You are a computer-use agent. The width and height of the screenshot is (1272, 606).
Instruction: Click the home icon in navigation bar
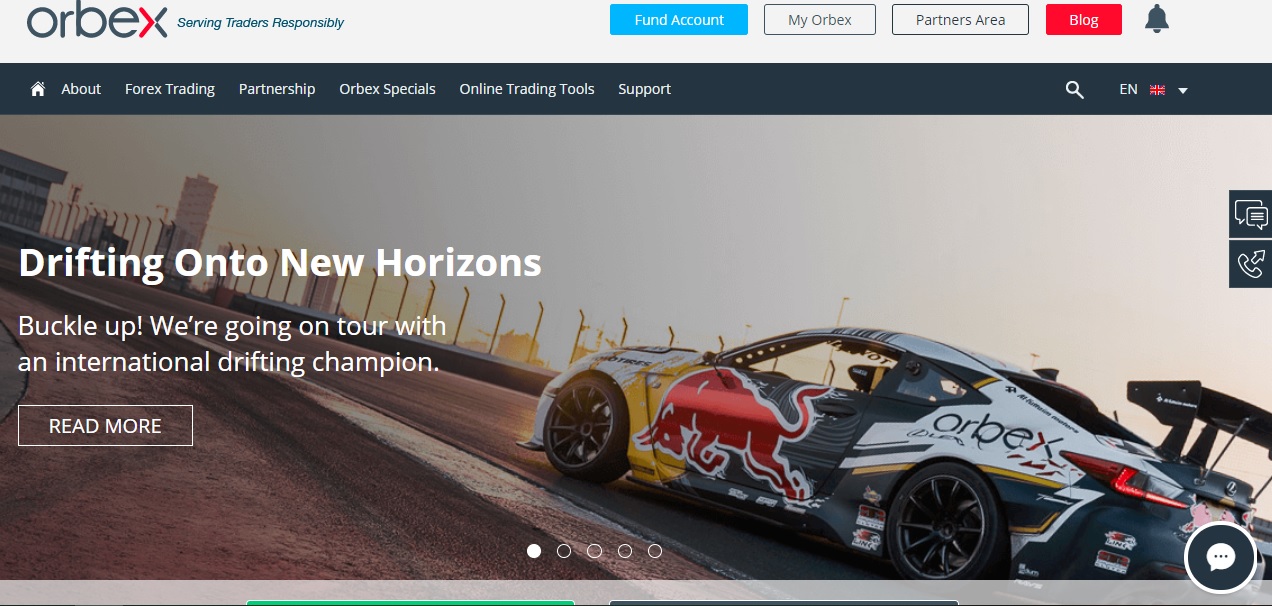pyautogui.click(x=38, y=89)
